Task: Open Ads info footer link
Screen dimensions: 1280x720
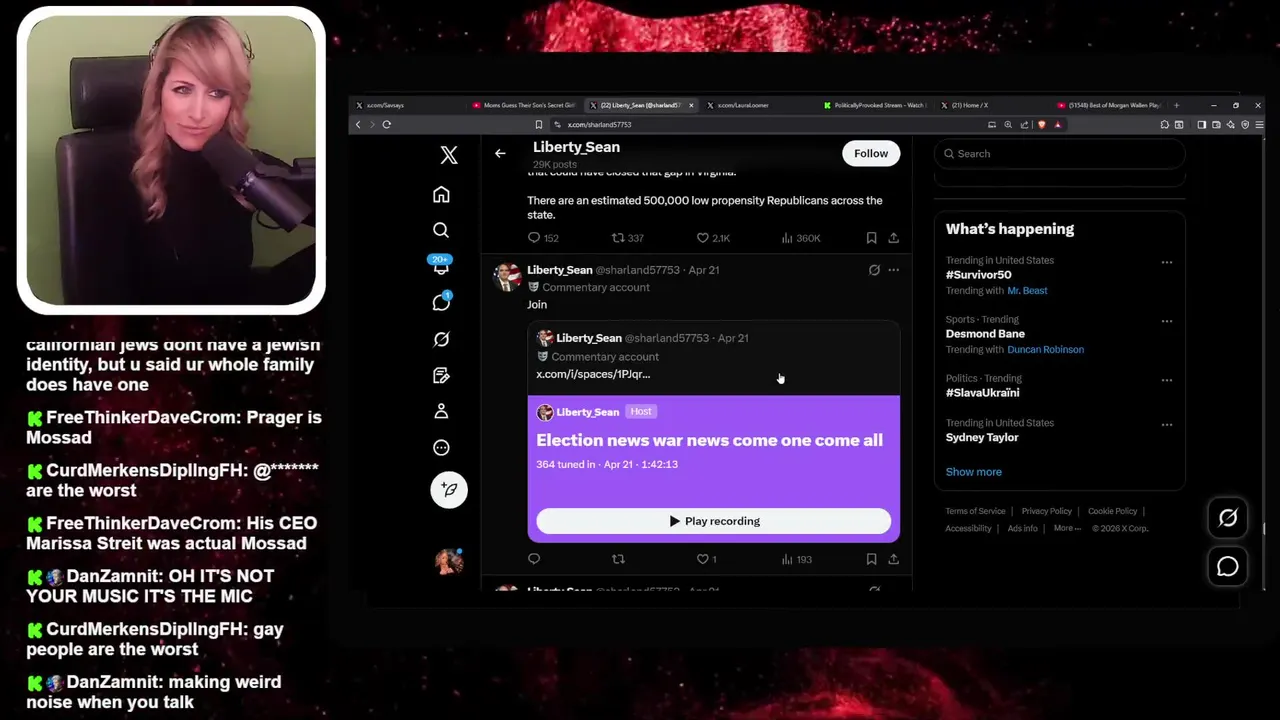Action: point(1022,528)
